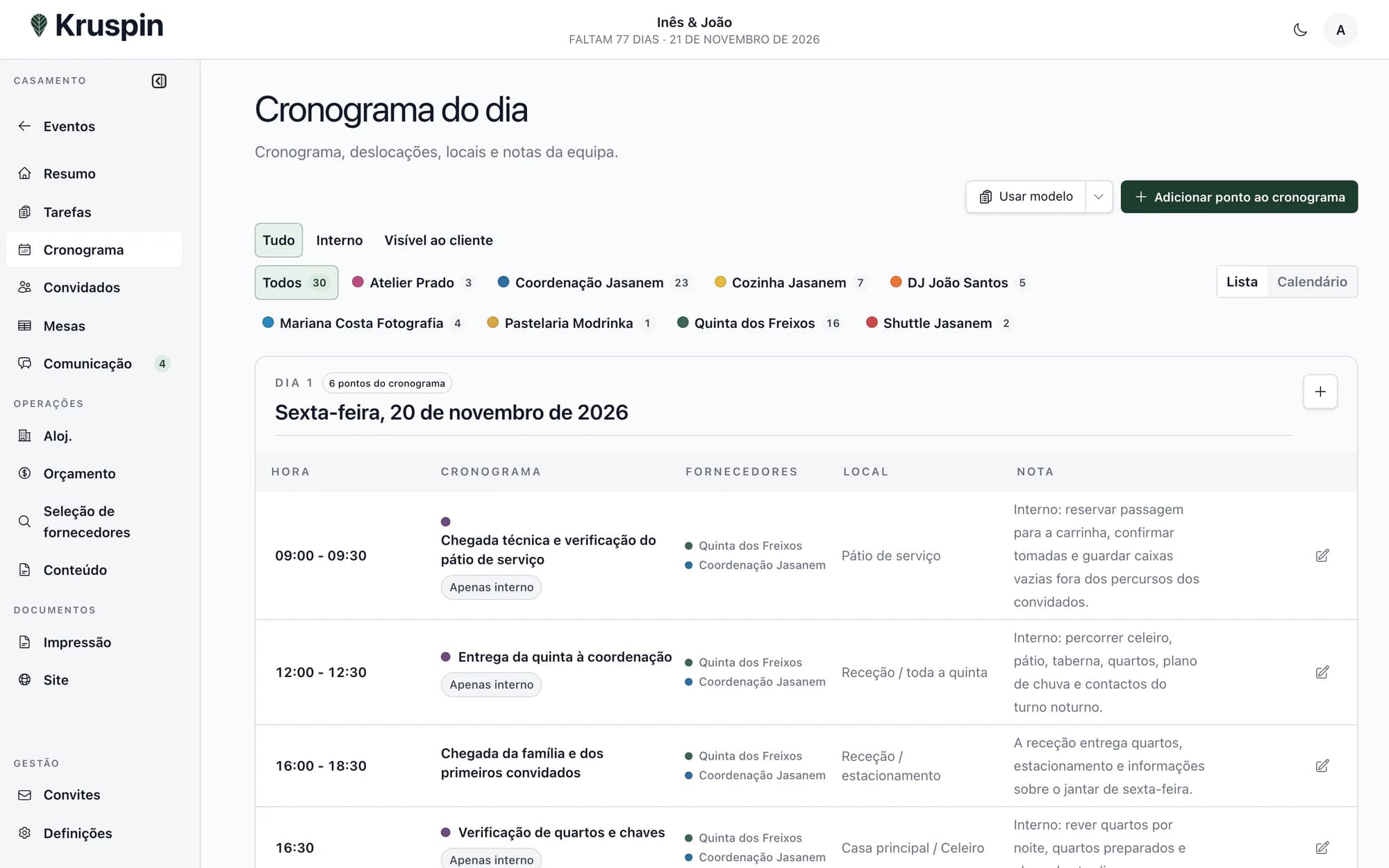Filter by DJ João Santos

click(958, 283)
